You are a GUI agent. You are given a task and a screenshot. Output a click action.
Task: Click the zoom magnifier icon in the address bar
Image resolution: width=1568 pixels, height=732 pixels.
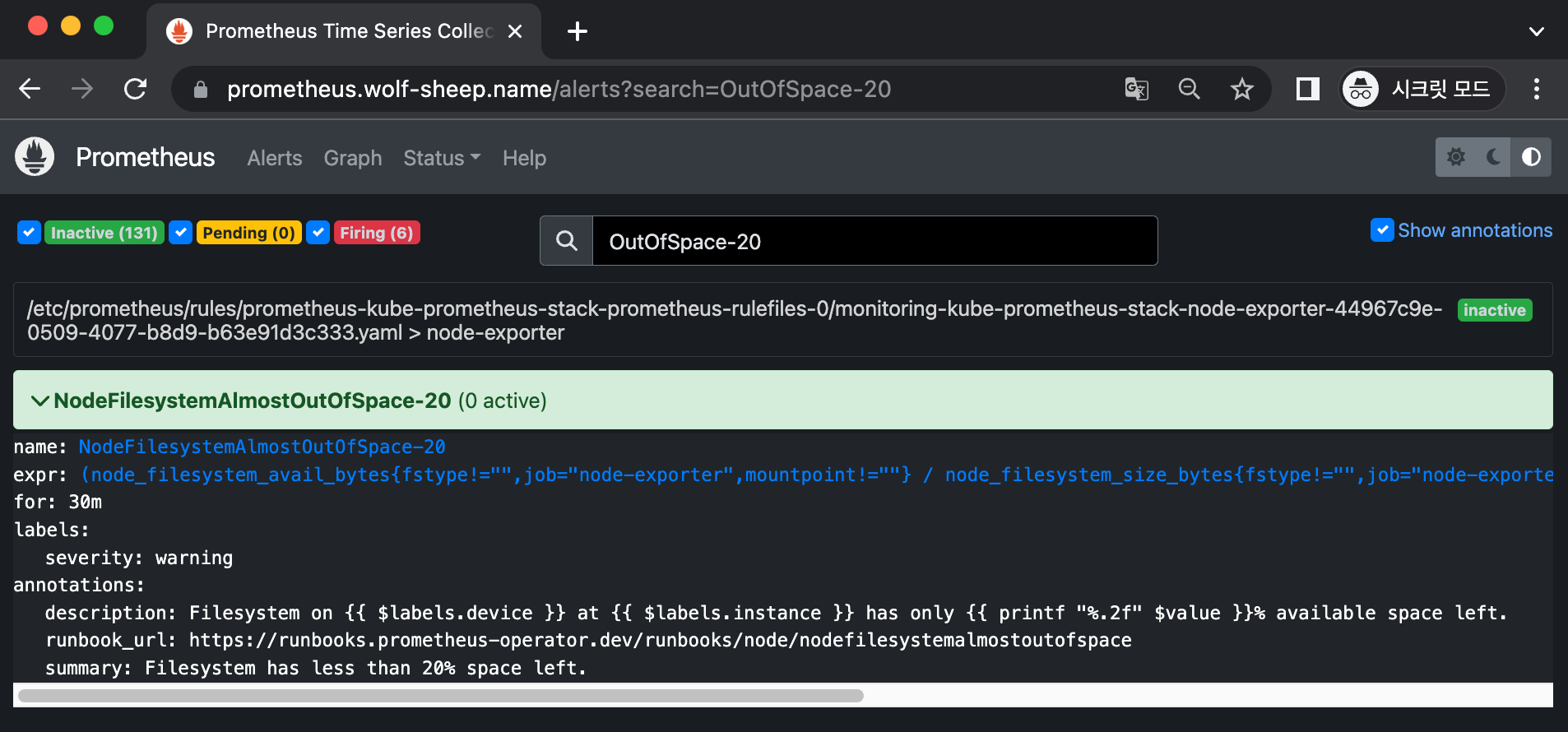[x=1189, y=89]
